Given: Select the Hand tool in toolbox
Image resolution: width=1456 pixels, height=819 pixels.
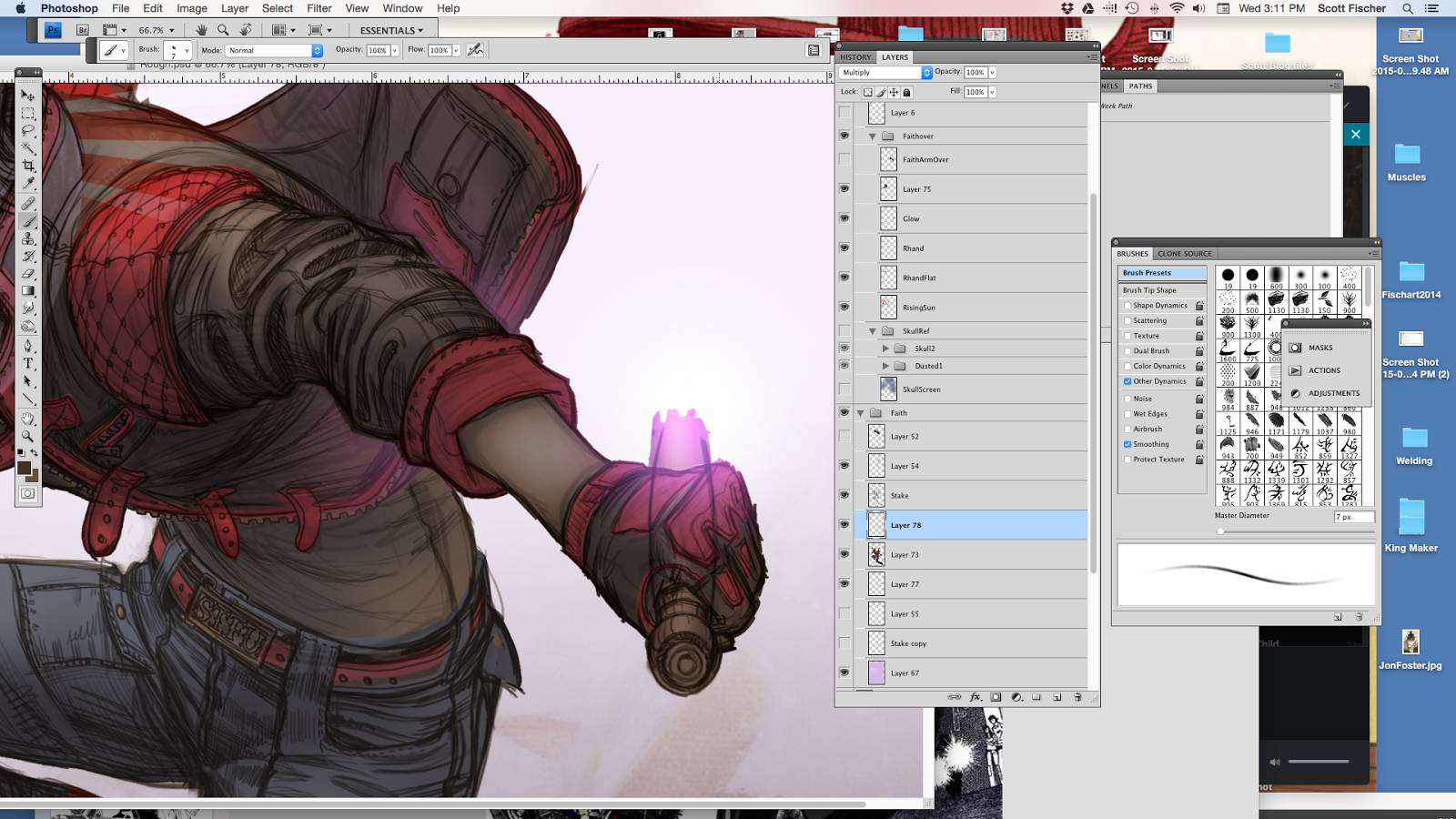Looking at the screenshot, I should pos(28,420).
